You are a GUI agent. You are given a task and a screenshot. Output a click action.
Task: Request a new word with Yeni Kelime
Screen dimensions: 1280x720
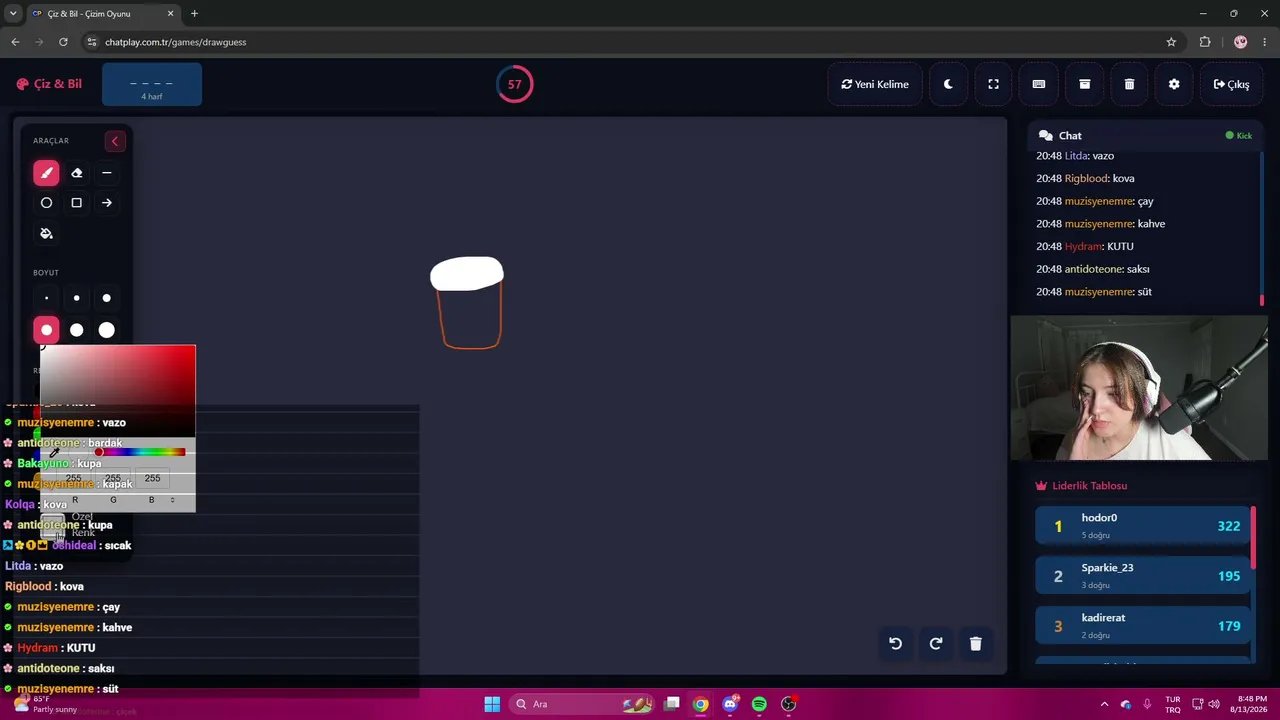click(875, 84)
